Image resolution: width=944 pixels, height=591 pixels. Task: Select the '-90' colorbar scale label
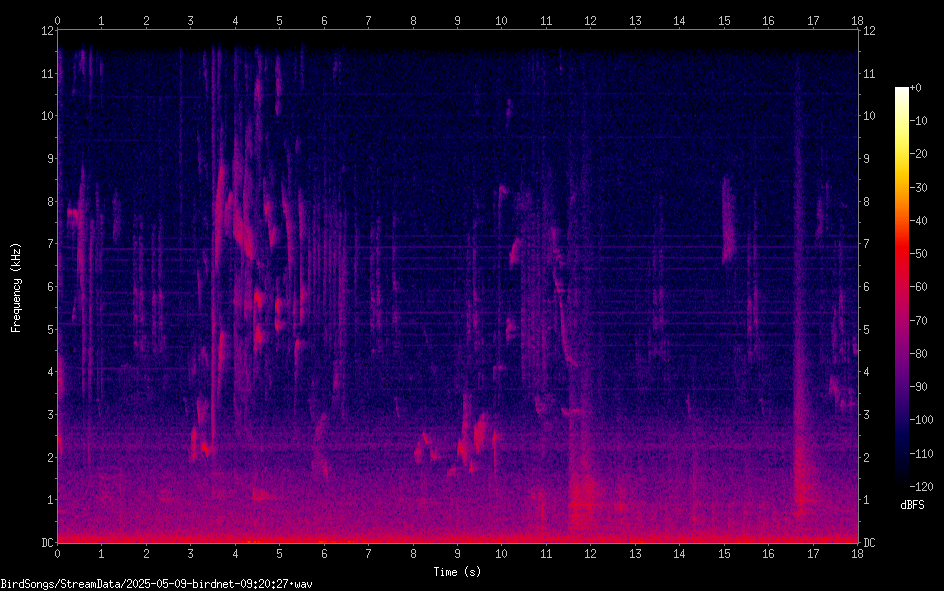point(919,387)
